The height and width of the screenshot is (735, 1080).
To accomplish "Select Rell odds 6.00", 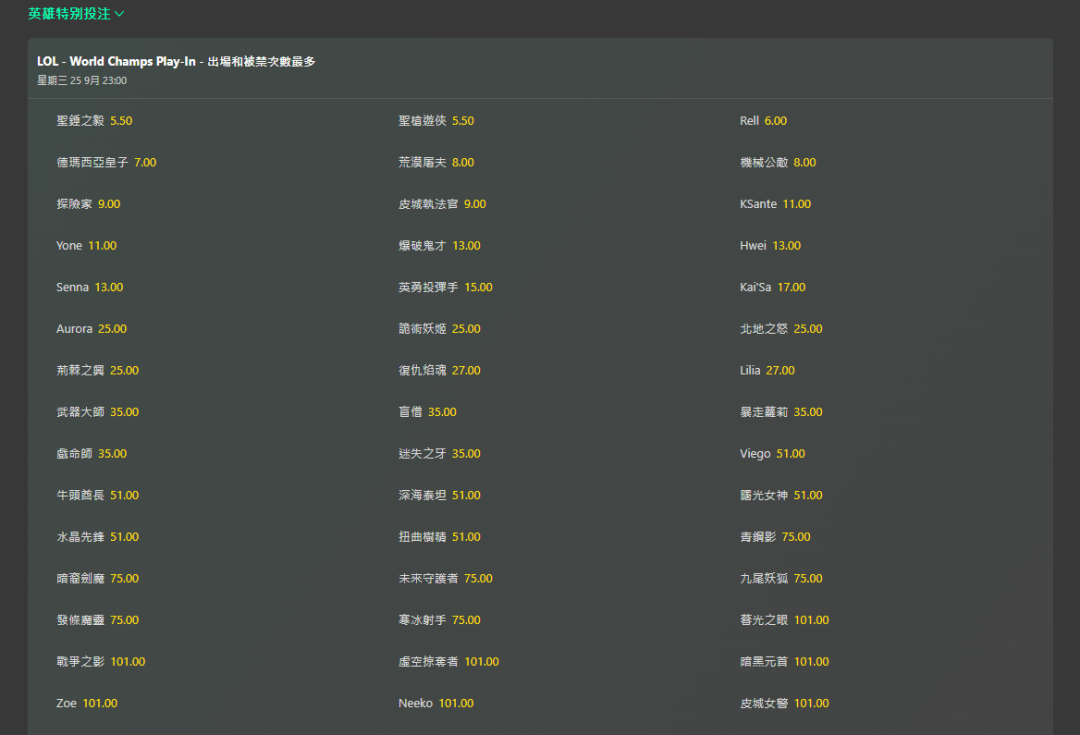I will (x=775, y=121).
